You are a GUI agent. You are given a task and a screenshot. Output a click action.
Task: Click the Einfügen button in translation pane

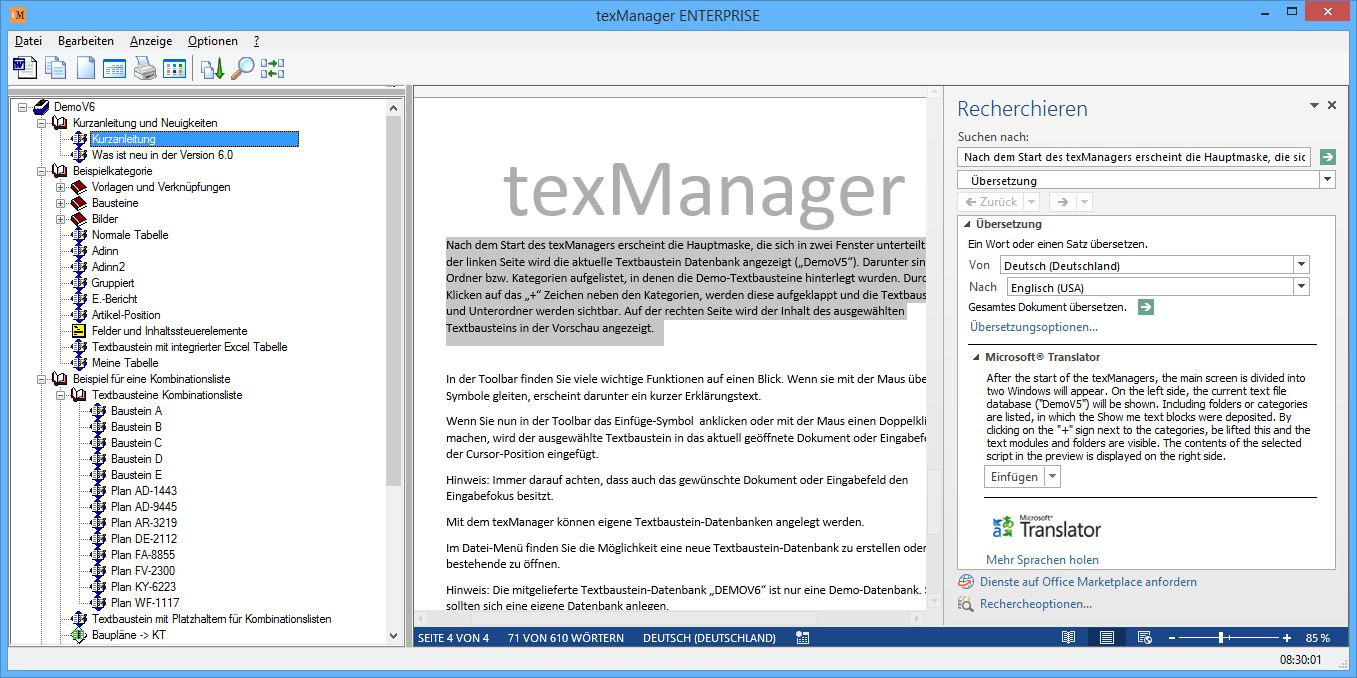tap(1013, 477)
